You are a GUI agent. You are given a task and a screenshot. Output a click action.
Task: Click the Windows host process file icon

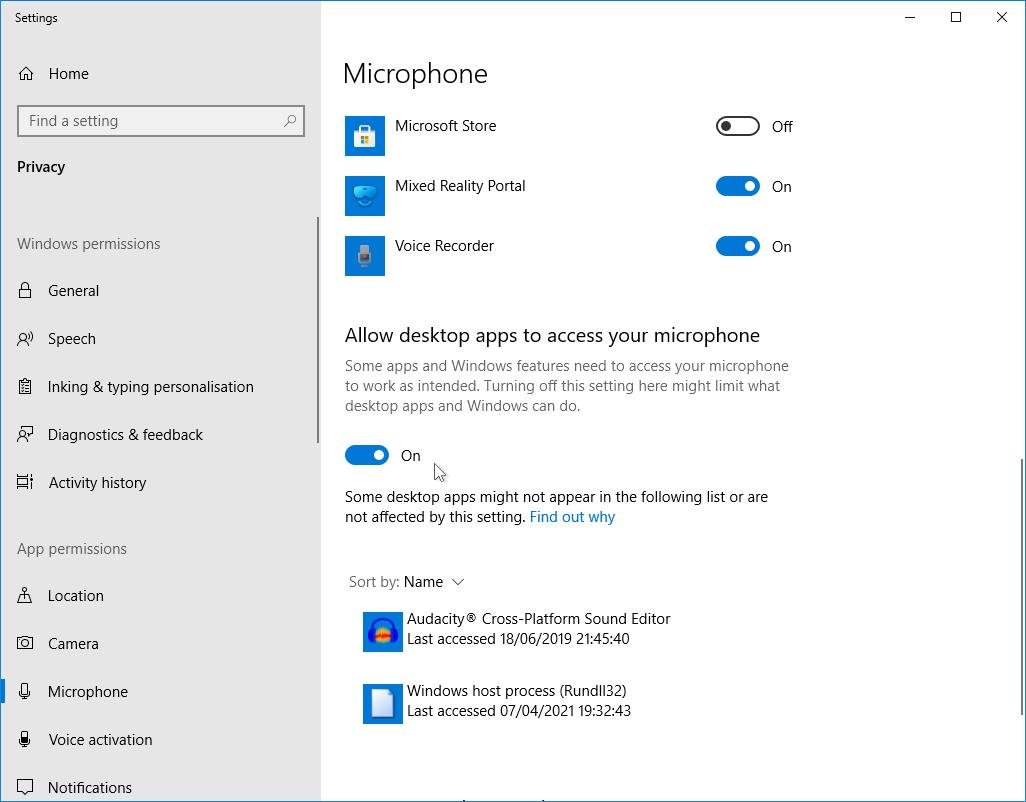pos(383,704)
